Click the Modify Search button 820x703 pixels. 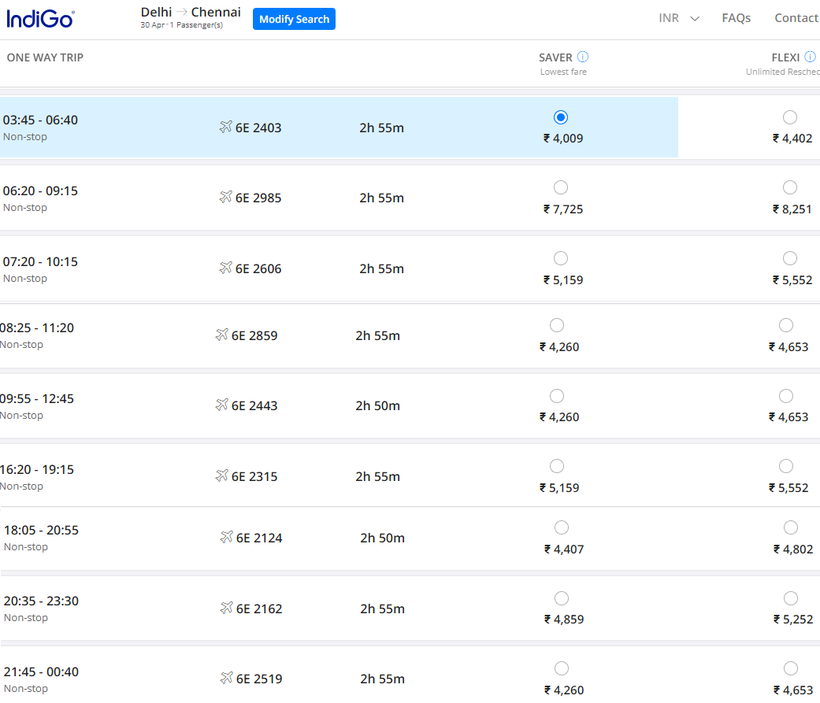point(294,19)
